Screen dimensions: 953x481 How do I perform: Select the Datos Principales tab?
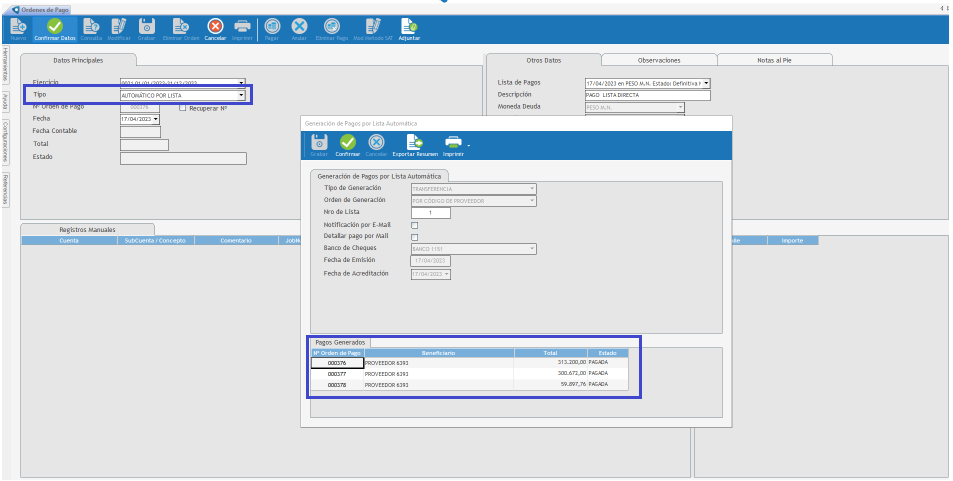coord(78,60)
